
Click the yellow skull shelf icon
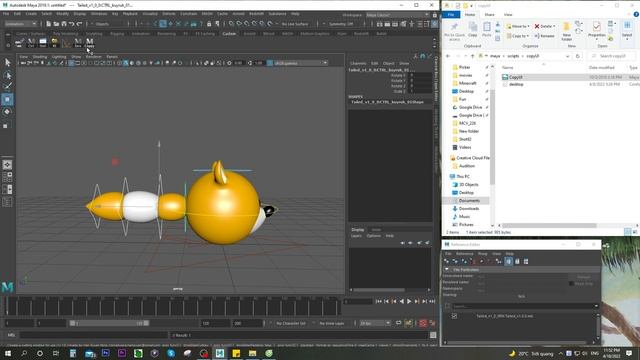point(54,42)
